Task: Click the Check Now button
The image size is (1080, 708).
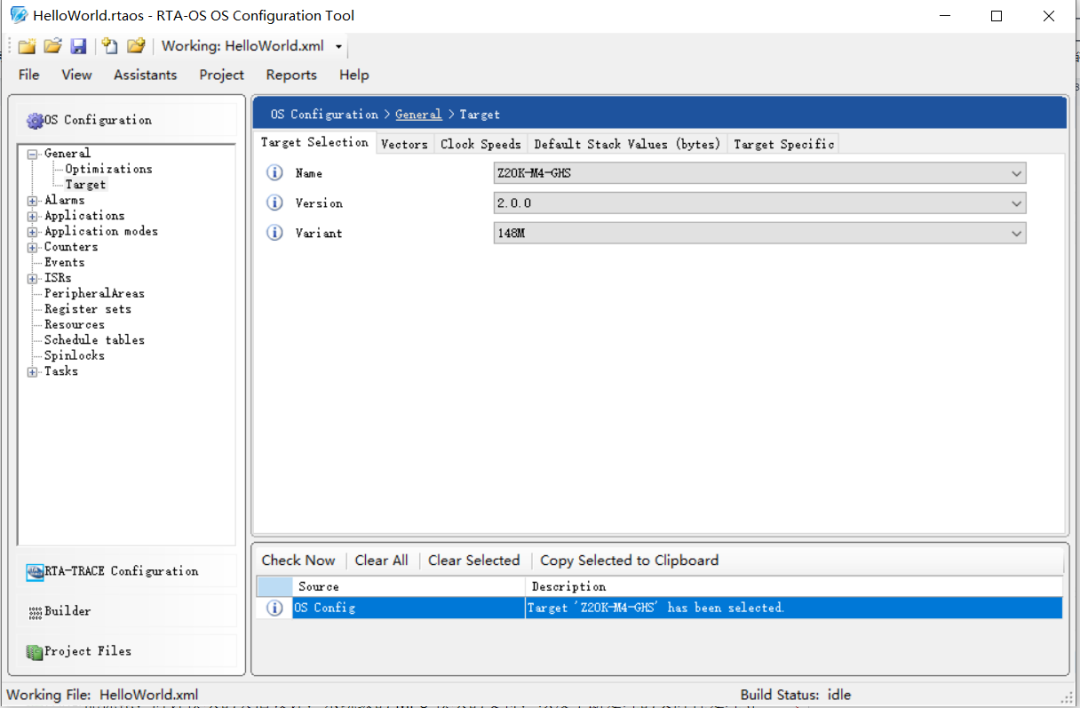Action: (298, 560)
